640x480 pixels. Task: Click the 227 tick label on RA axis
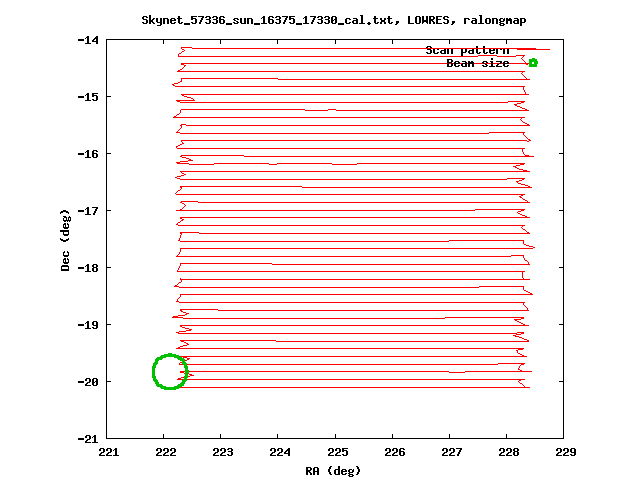[452, 452]
